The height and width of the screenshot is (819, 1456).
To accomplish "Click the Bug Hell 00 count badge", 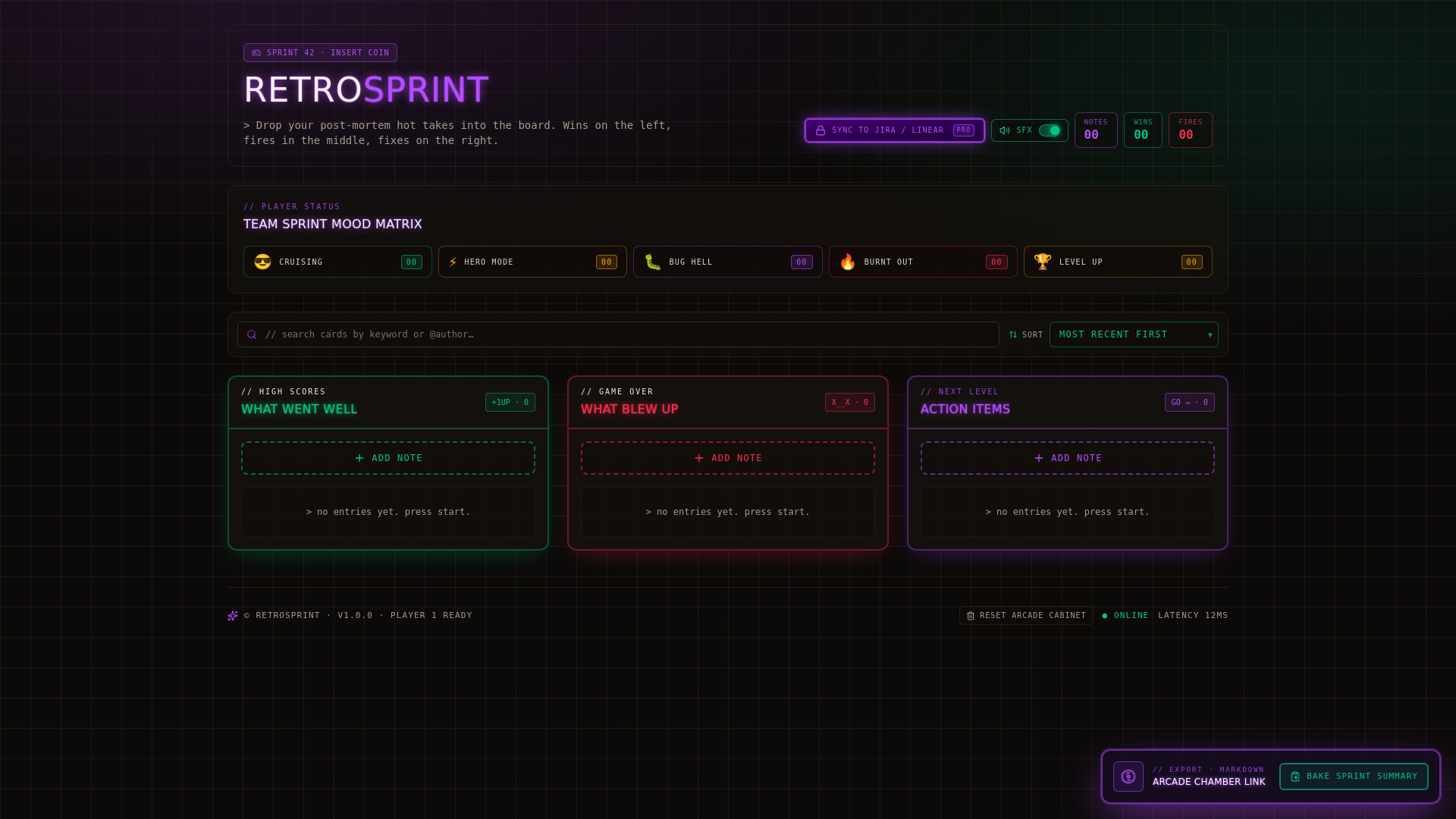I will point(802,262).
